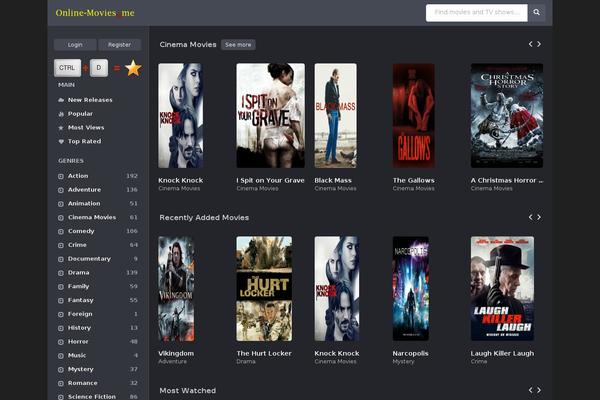Open the Black Mass poster
600x400 pixels.
pyautogui.click(x=336, y=116)
